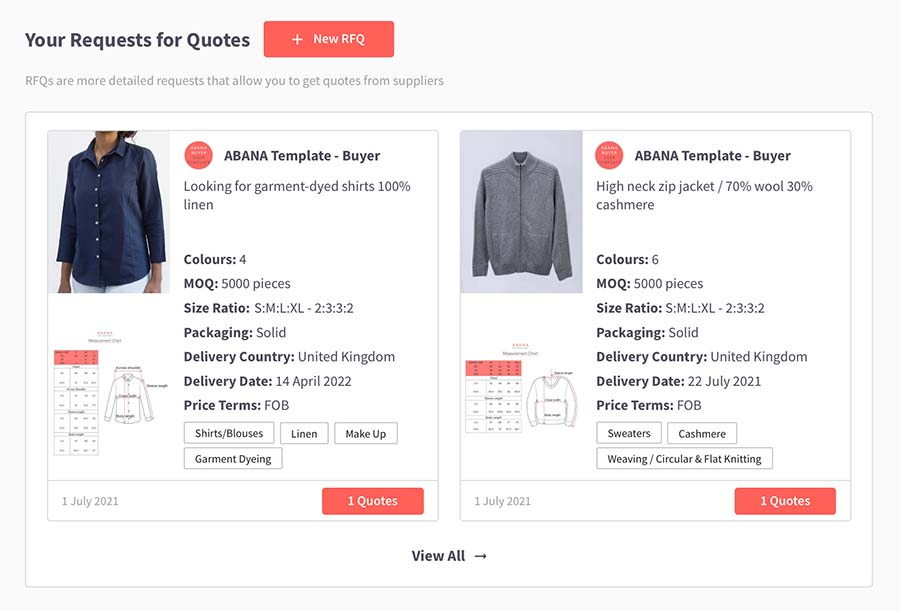This screenshot has height=611, width=900.
Task: Select the Shirts/Blouses tag
Action: (x=229, y=434)
